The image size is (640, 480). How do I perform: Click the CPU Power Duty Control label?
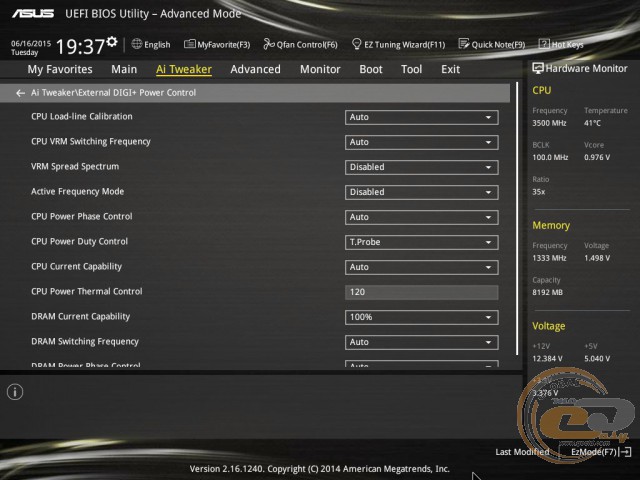(80, 242)
